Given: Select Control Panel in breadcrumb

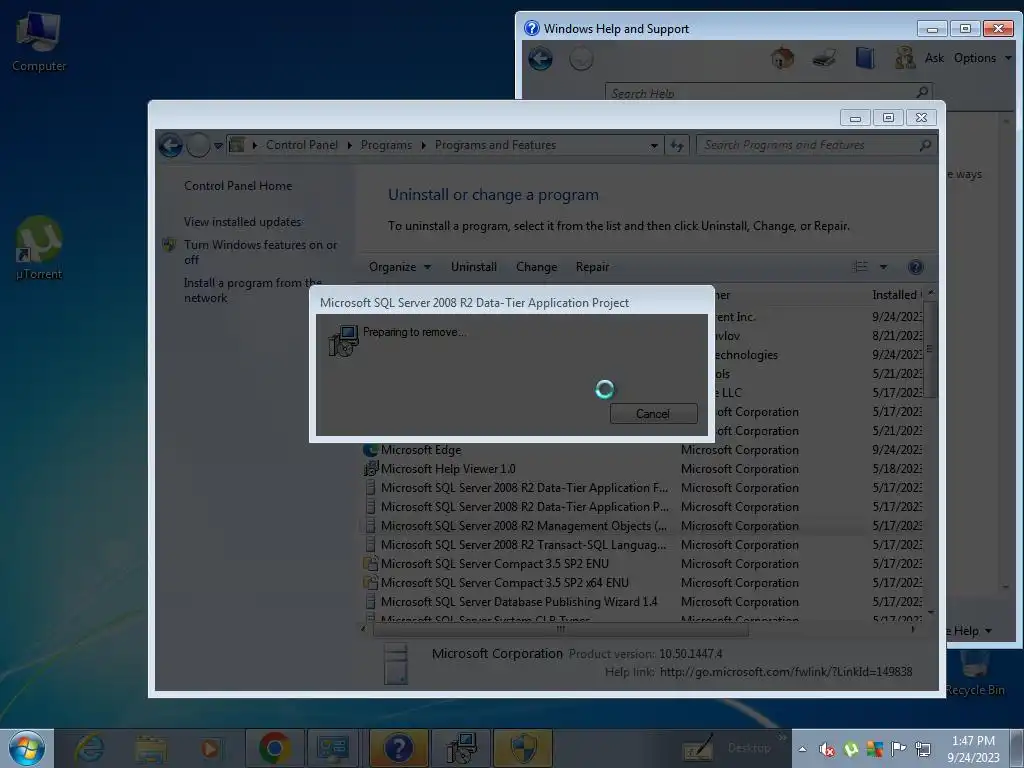Looking at the screenshot, I should tap(302, 145).
